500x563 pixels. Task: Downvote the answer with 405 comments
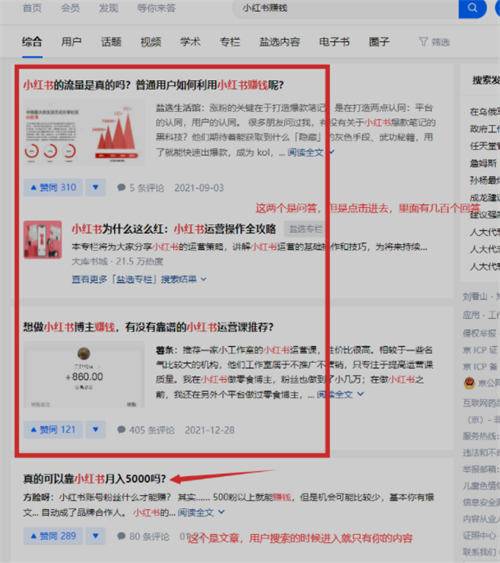click(95, 430)
